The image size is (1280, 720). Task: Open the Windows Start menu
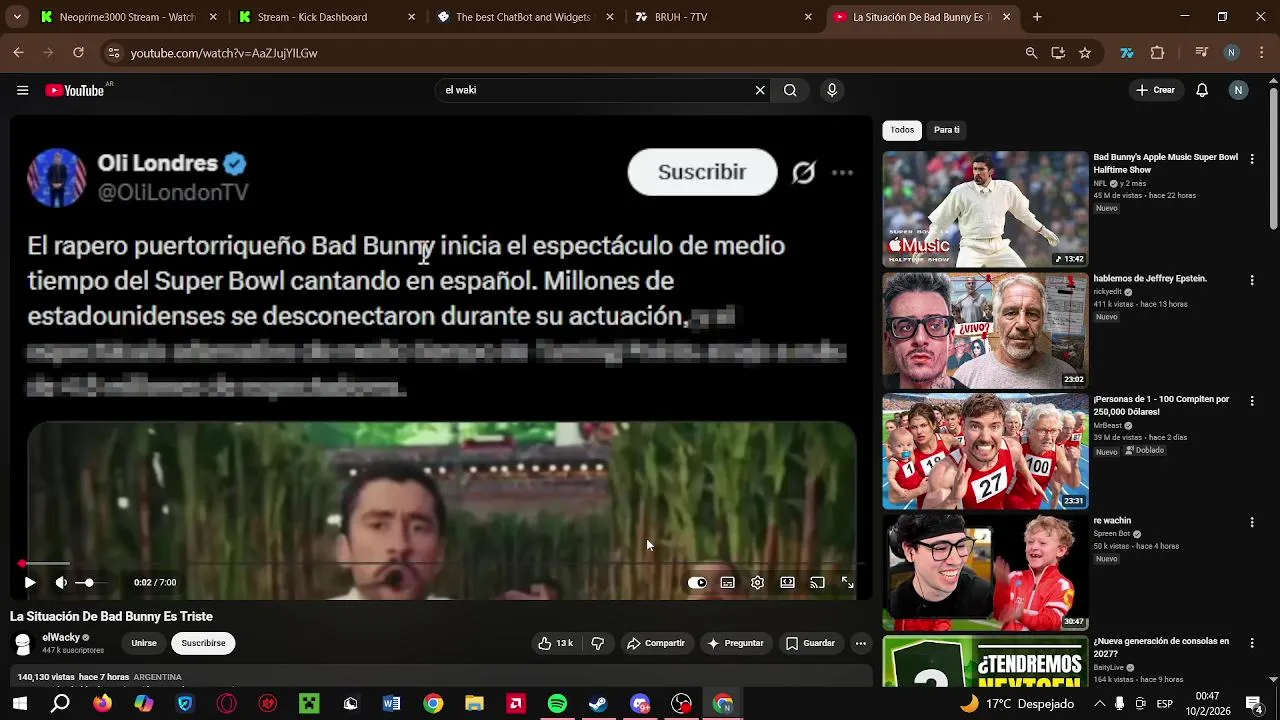pyautogui.click(x=19, y=704)
